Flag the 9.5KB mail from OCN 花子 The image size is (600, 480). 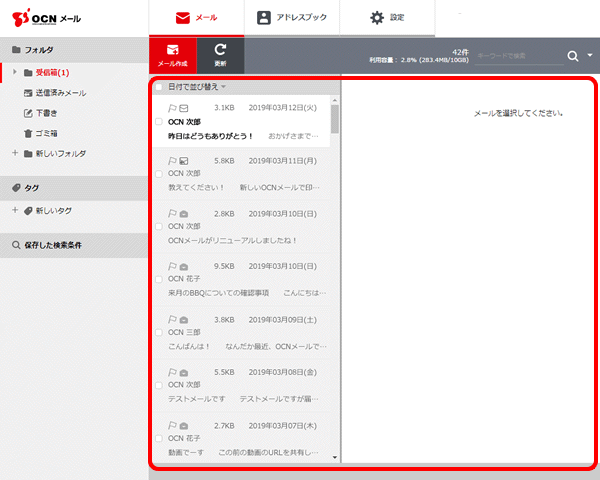[x=172, y=266]
